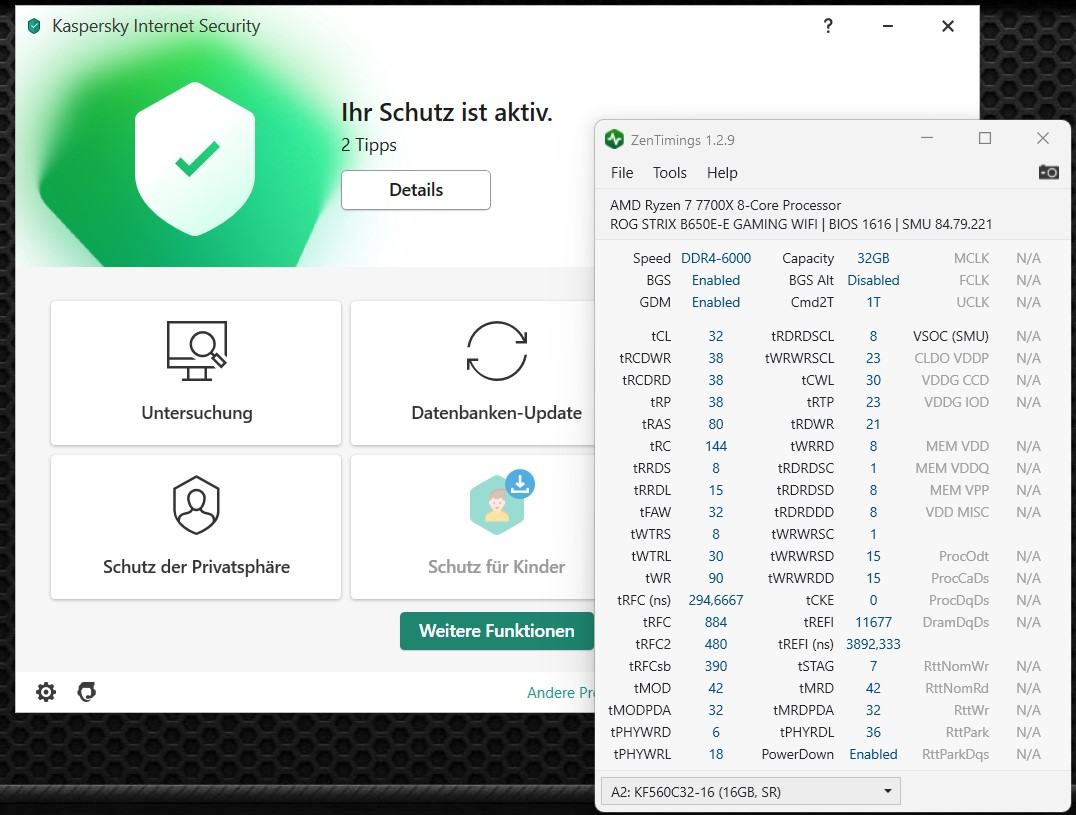Open the File menu in ZenTimings
The image size is (1076, 815).
point(622,173)
